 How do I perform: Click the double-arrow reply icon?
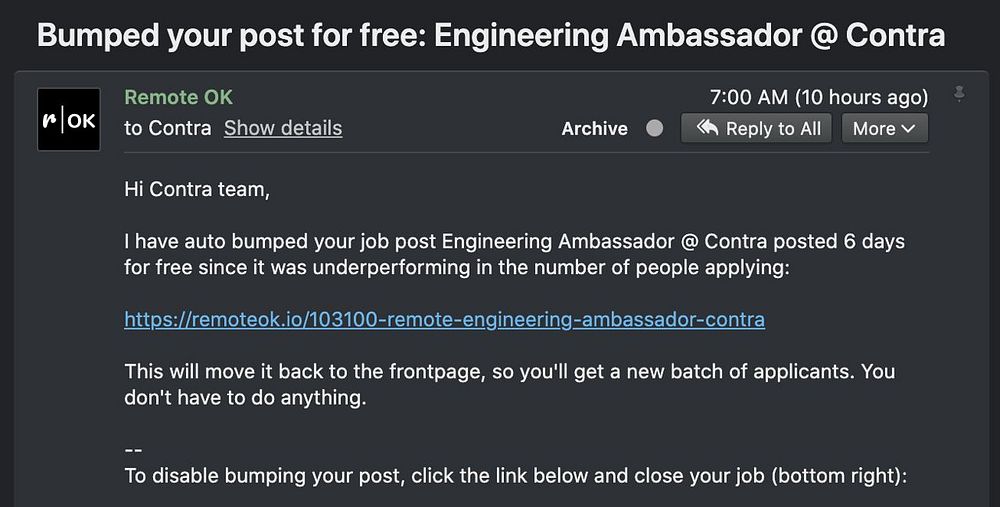707,128
